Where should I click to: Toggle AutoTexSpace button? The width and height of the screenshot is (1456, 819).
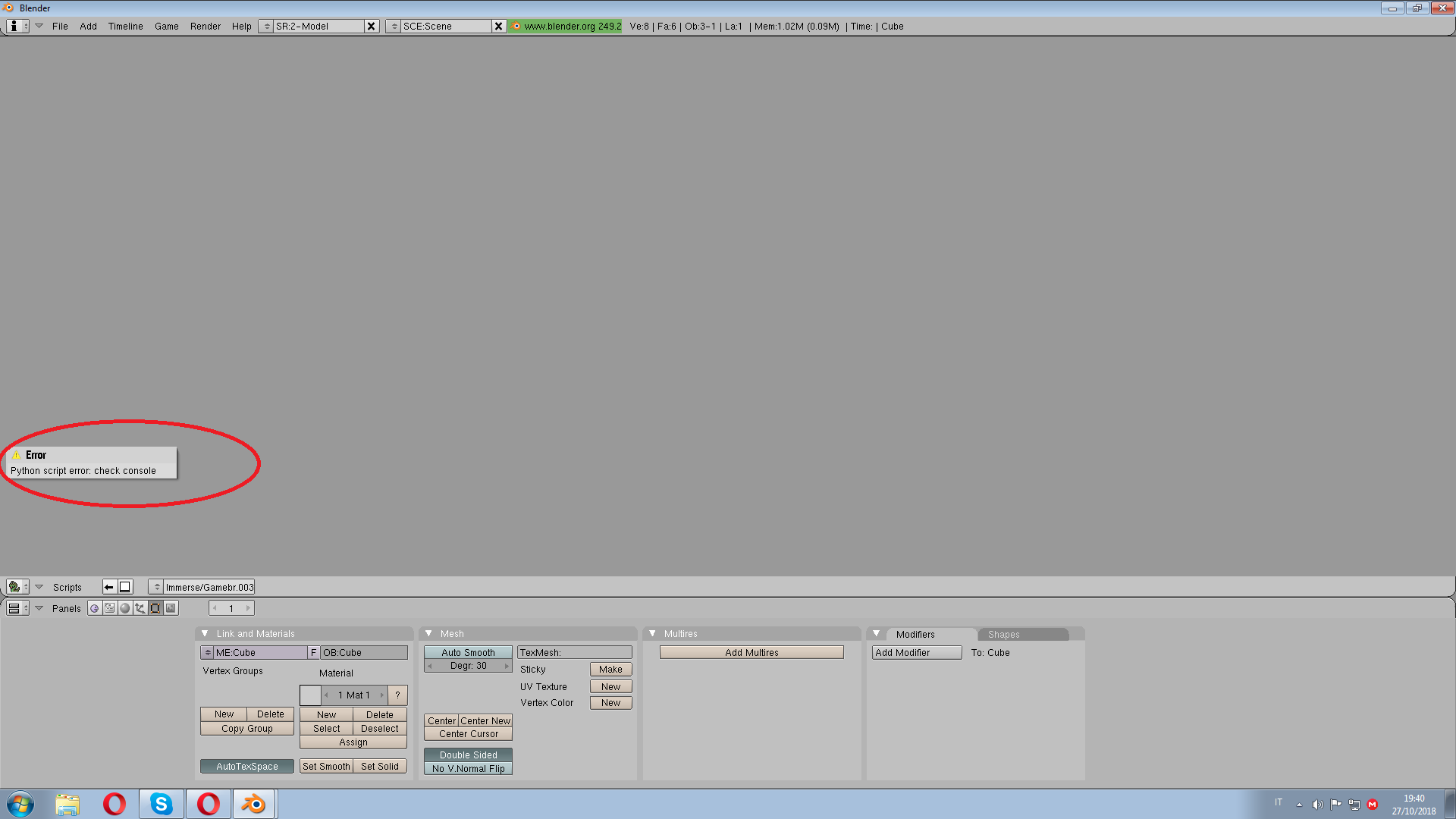click(247, 767)
